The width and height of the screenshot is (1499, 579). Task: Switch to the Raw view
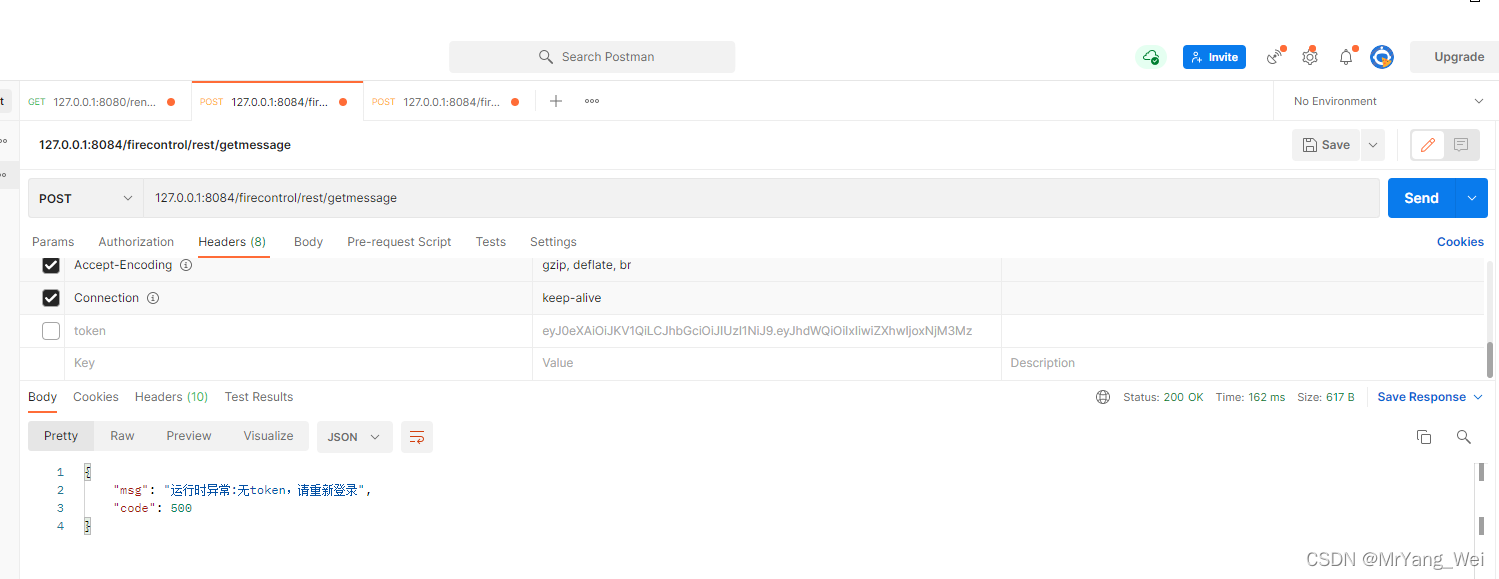122,436
